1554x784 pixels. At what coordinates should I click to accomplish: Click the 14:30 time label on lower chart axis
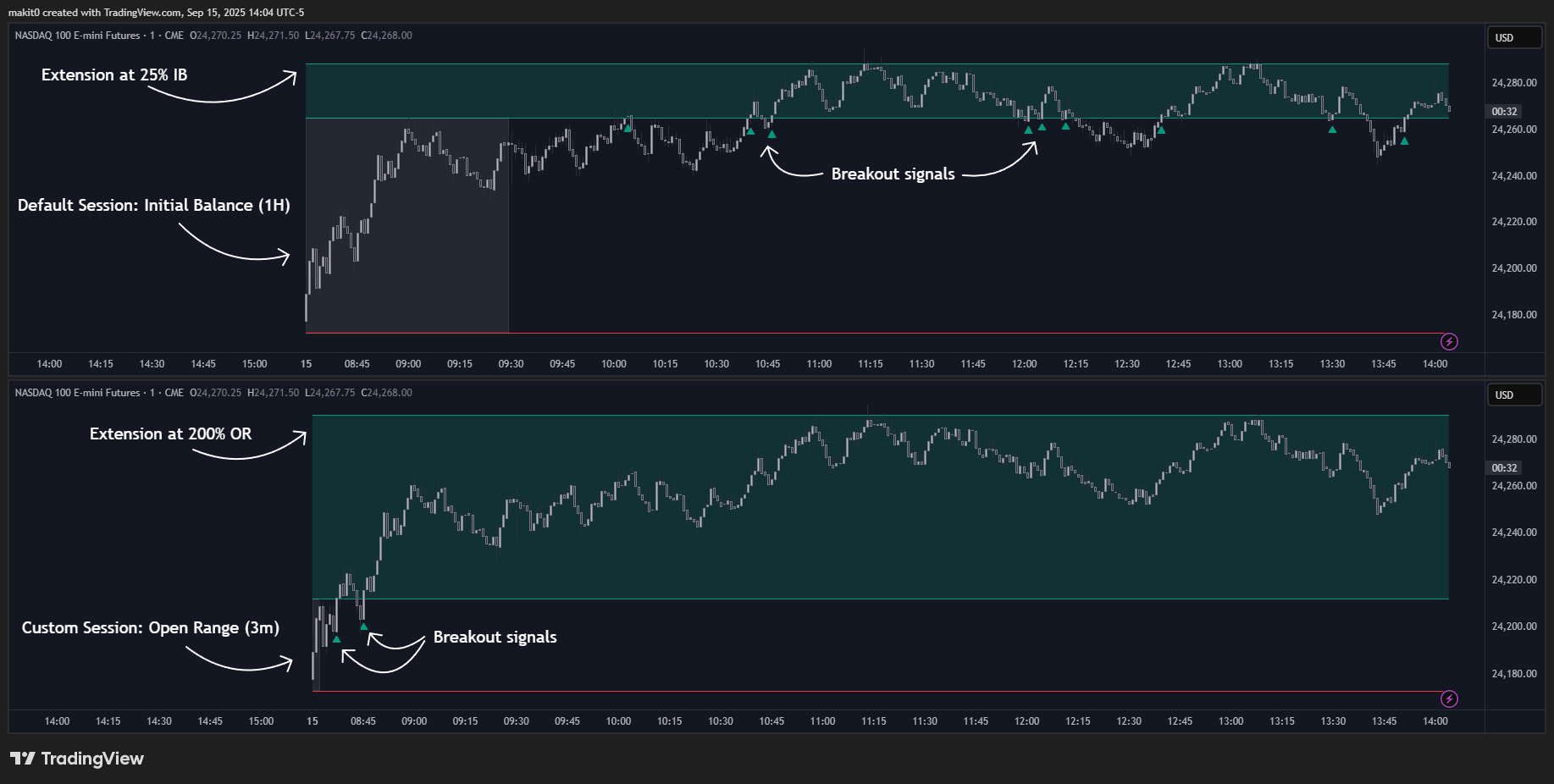tap(159, 721)
